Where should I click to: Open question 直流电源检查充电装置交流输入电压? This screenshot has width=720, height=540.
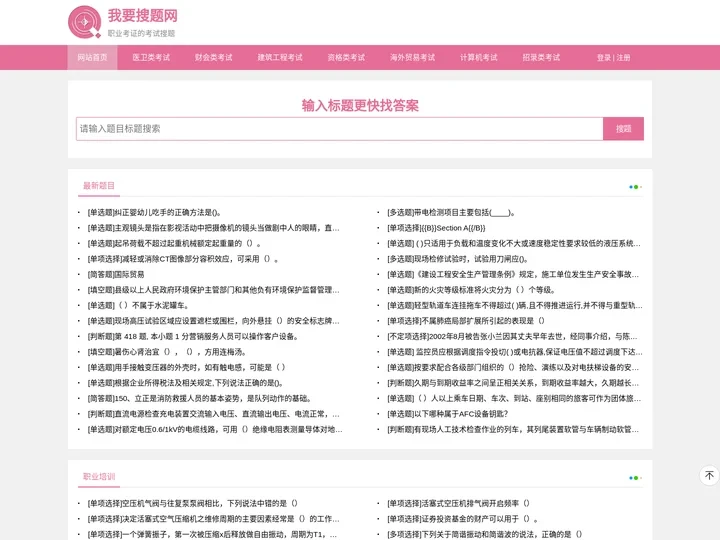(214, 414)
